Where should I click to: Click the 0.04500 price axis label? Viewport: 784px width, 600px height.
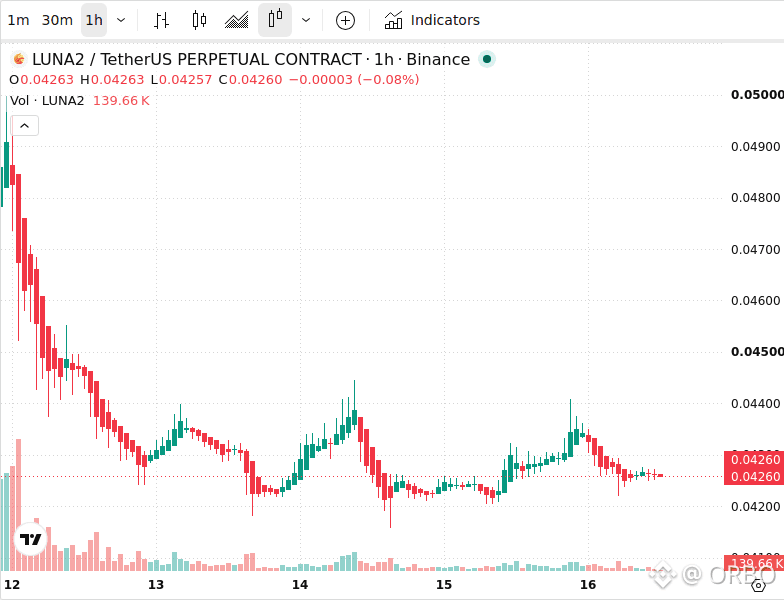click(757, 352)
